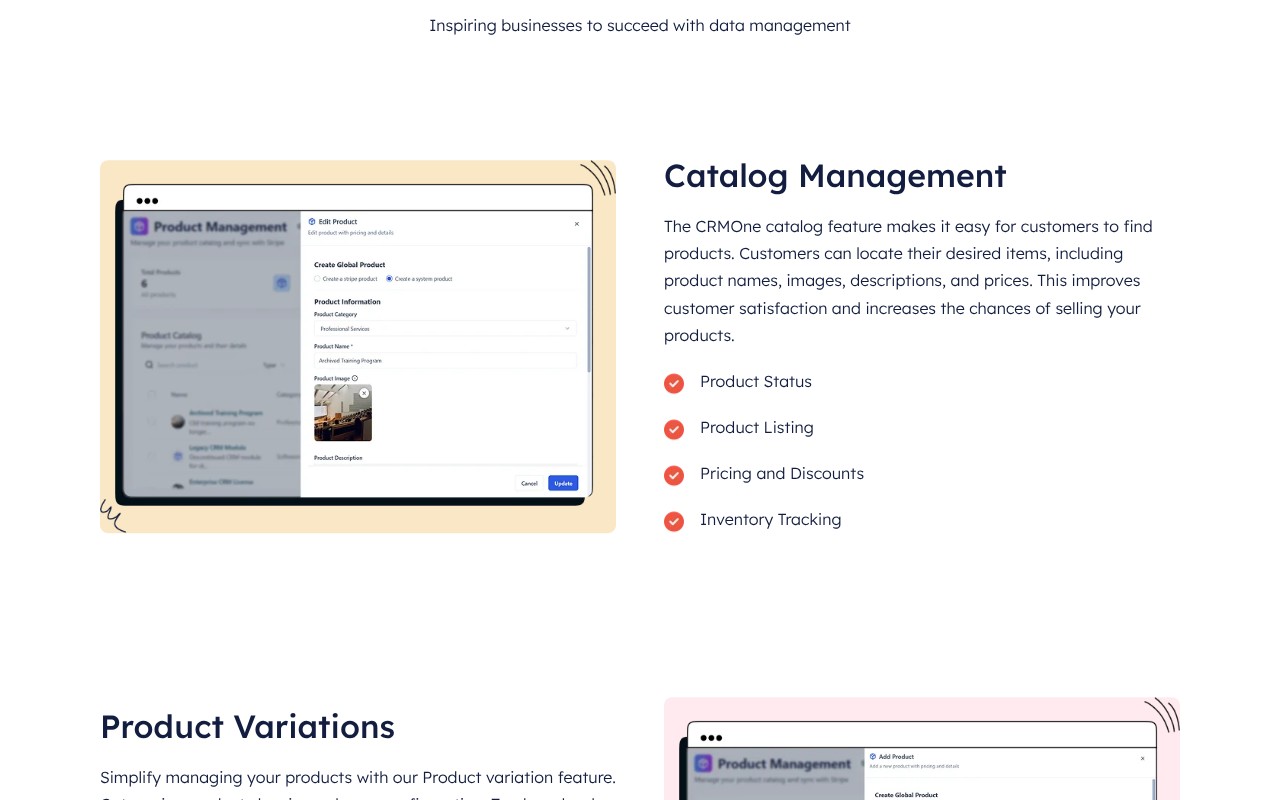The height and width of the screenshot is (800, 1280).
Task: Click the cube icon next to Edit Product title
Action: click(311, 222)
